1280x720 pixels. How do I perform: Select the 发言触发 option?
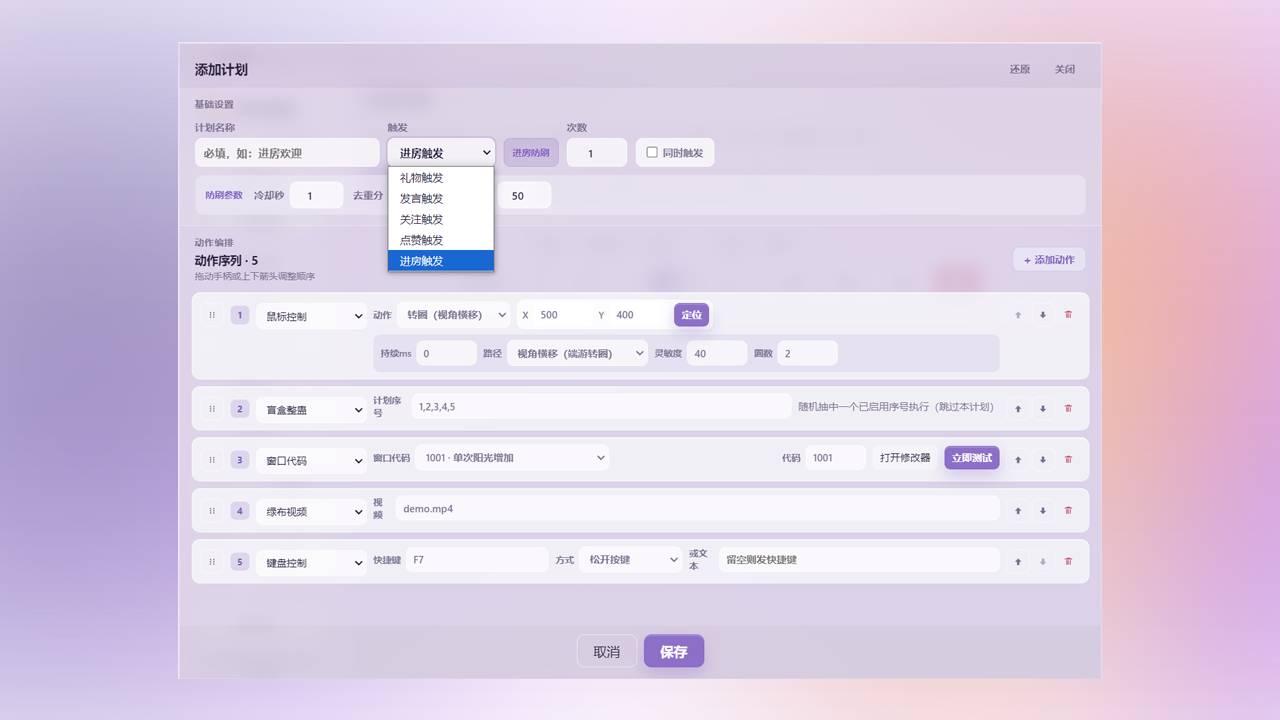point(441,198)
